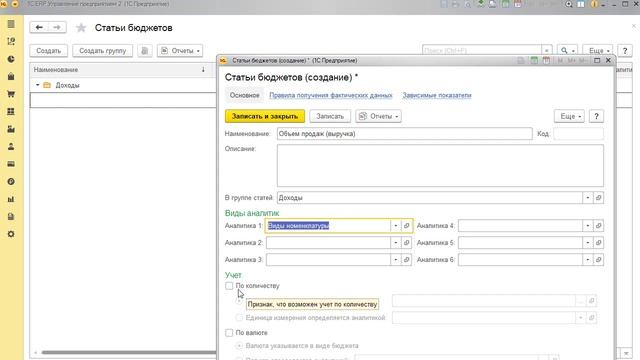Switch to the Основное tab
This screenshot has width=640, height=360.
click(244, 95)
